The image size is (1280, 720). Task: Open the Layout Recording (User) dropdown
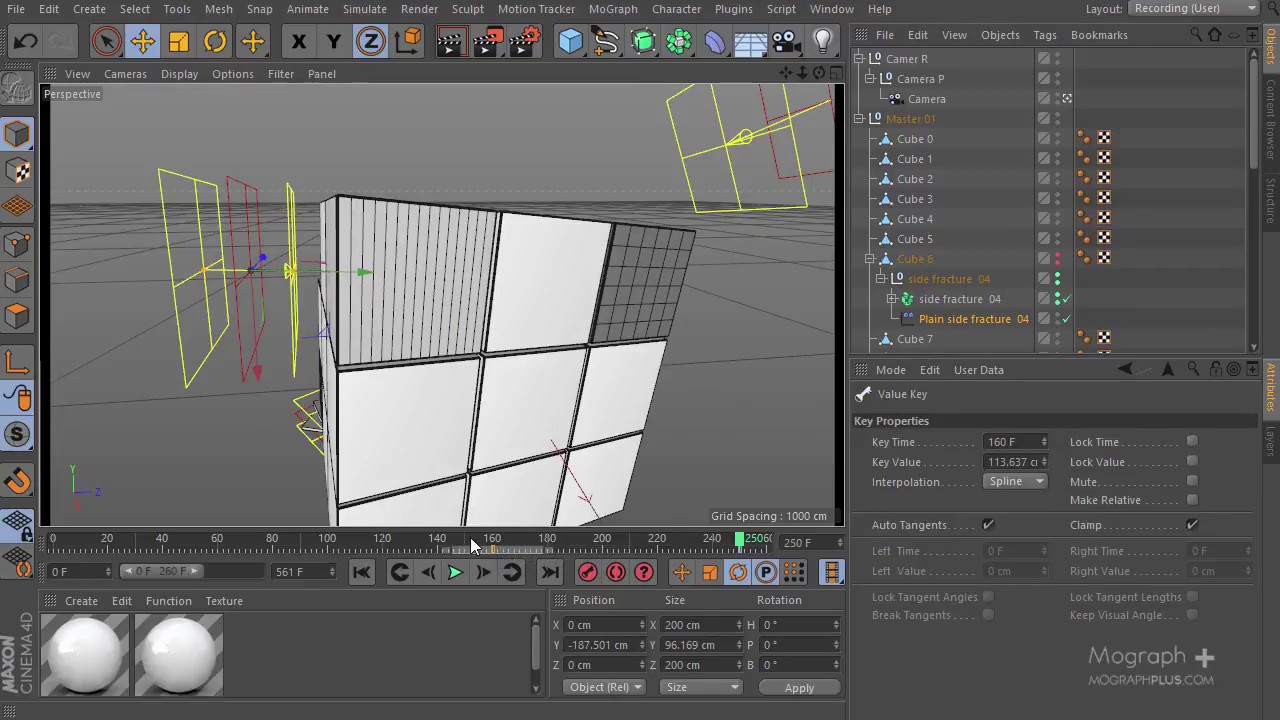(1195, 9)
